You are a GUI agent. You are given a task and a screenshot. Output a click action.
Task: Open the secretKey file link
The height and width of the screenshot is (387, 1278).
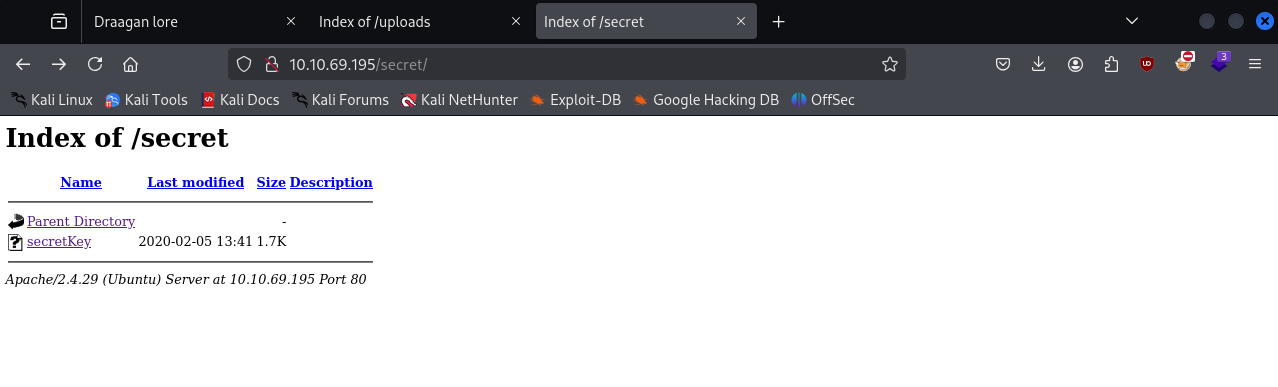pos(59,241)
